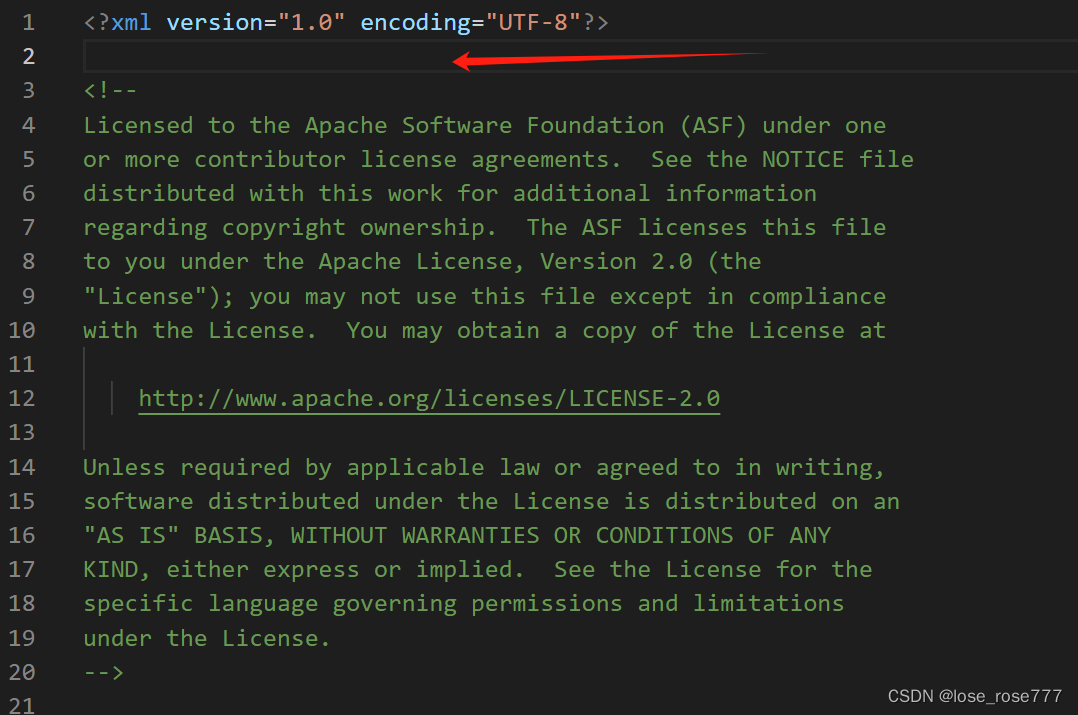The image size is (1078, 715).
Task: Click line number 2 beside the highlighted line
Action: click(x=27, y=55)
